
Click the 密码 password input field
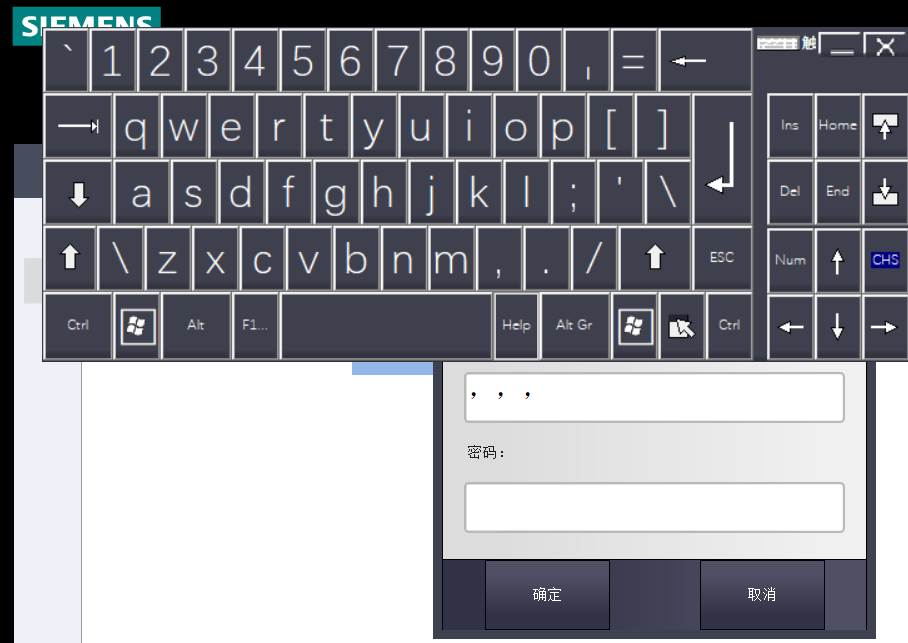coord(654,508)
